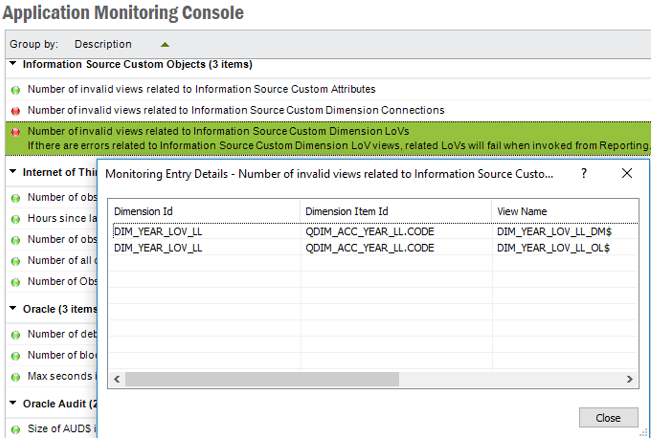Screen dimensions: 655x439
Task: Close the Monitoring Entry Details dialog with X
Action: point(627,173)
